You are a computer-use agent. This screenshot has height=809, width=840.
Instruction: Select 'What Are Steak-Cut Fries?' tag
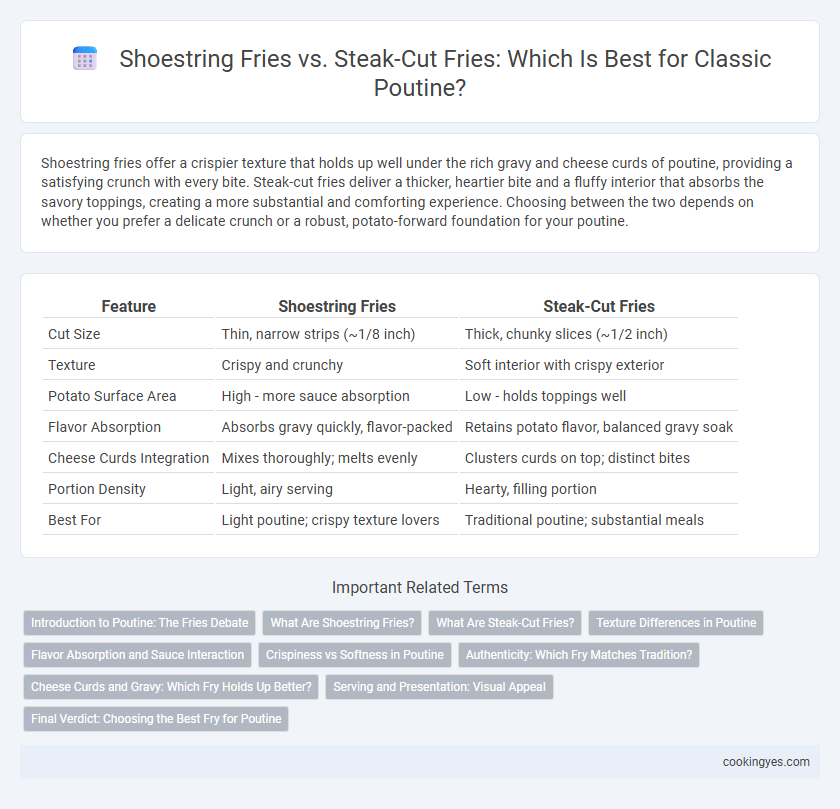point(505,623)
